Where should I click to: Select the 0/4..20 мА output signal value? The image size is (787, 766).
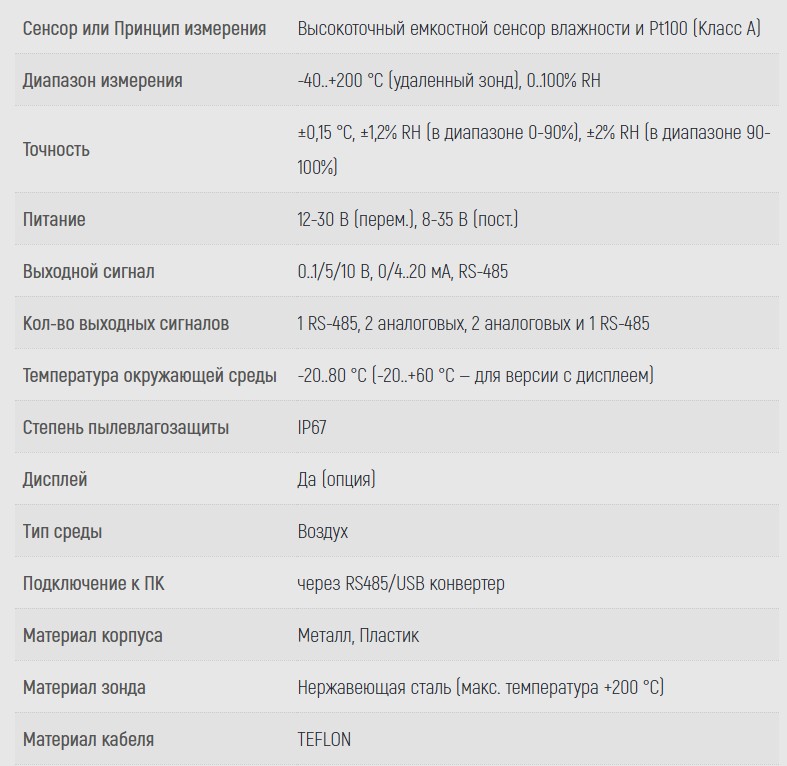pyautogui.click(x=413, y=272)
